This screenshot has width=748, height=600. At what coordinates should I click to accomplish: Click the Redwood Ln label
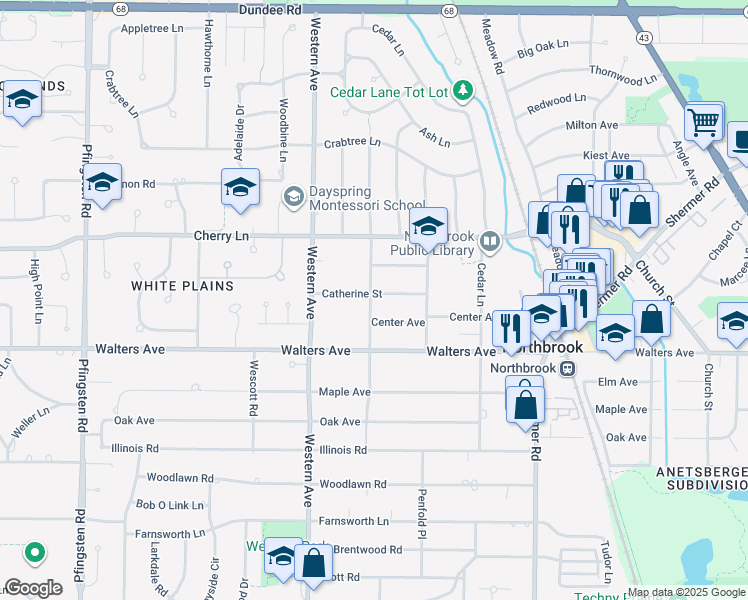click(x=557, y=103)
